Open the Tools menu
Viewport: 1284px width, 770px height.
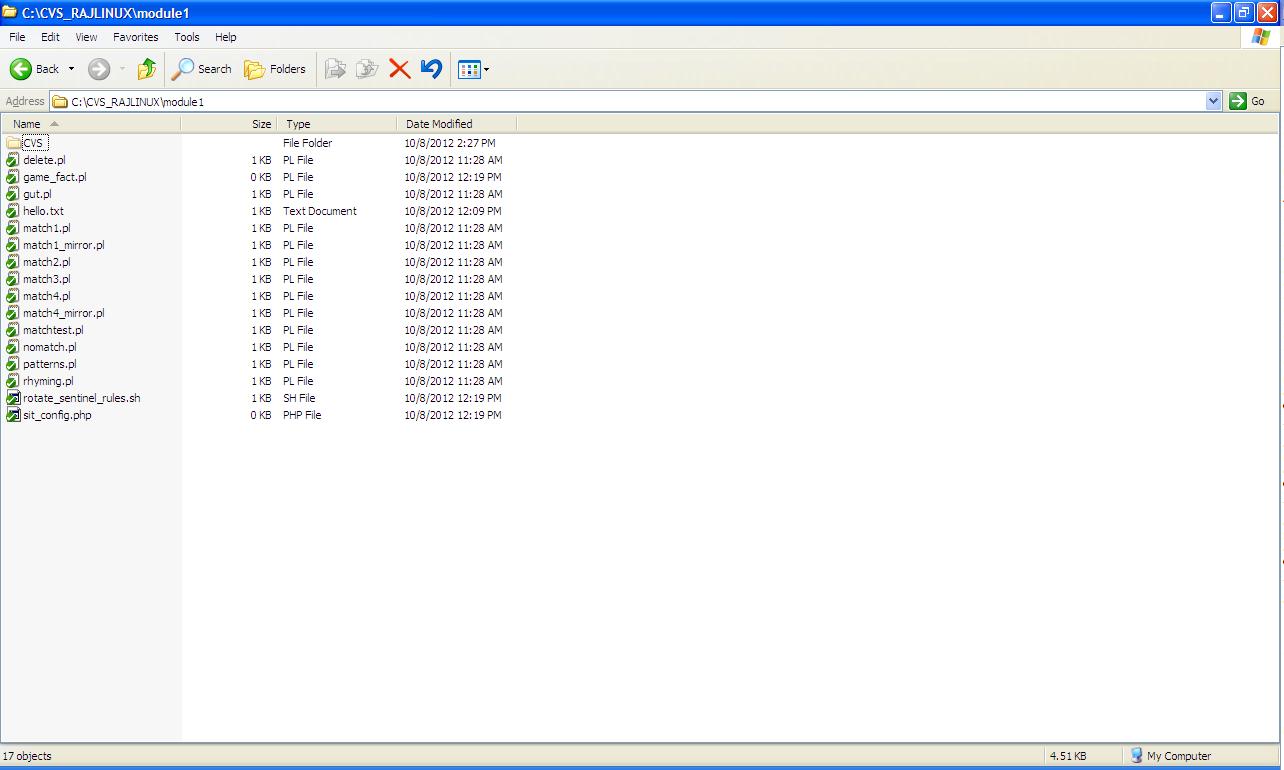186,37
